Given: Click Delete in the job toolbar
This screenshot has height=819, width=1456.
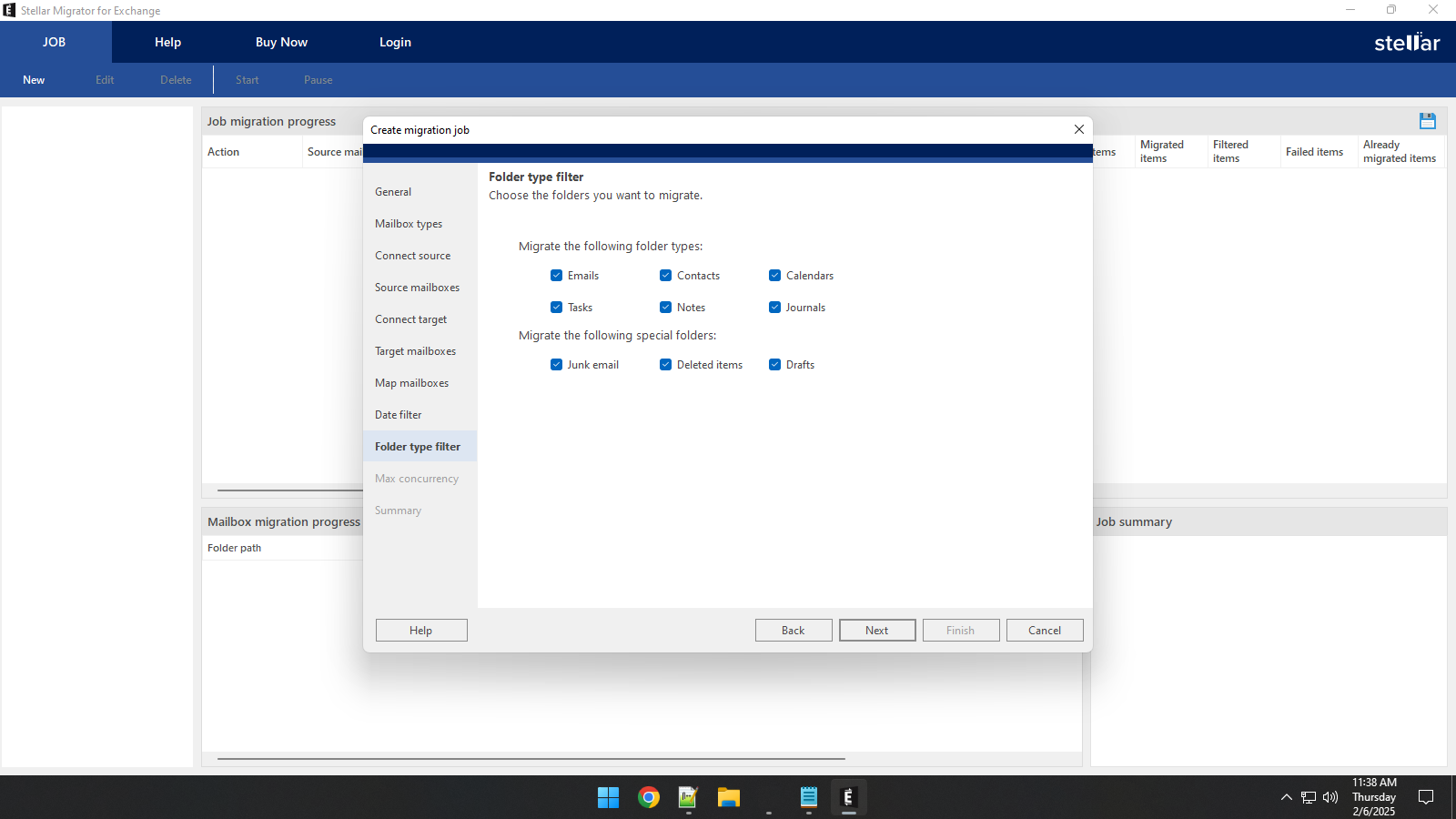Looking at the screenshot, I should click(x=176, y=80).
